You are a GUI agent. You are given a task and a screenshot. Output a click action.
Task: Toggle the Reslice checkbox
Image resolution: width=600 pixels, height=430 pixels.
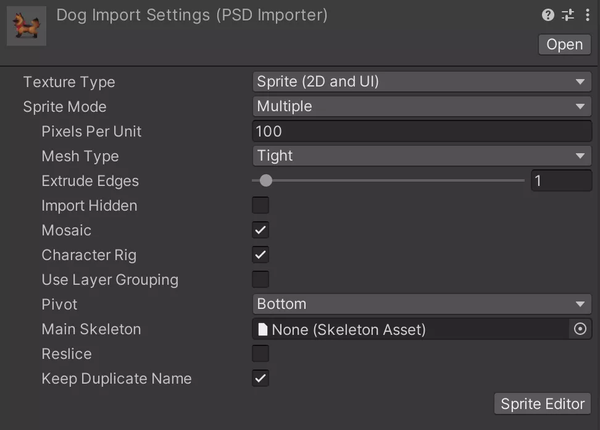tap(261, 354)
